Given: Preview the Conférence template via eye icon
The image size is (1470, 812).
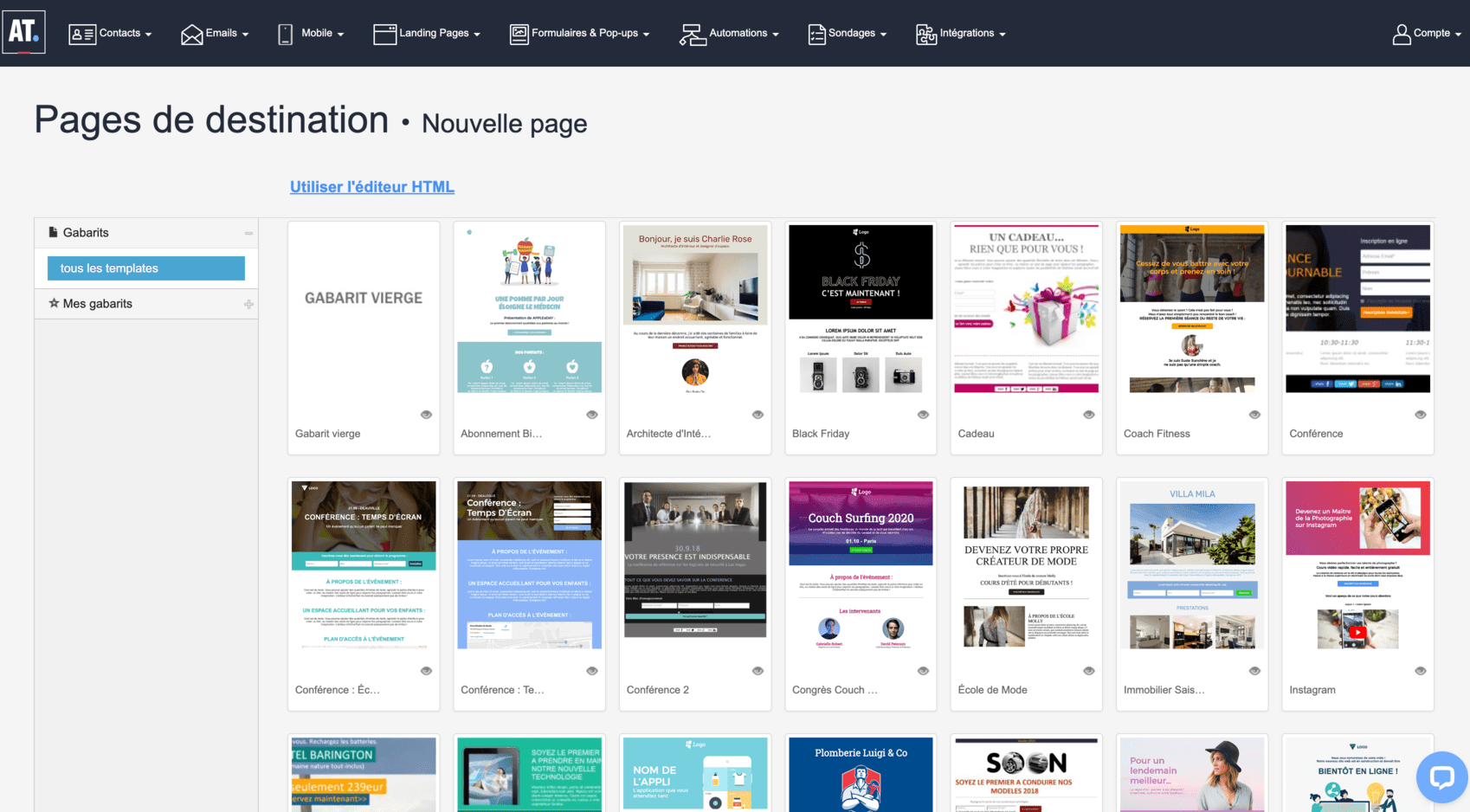Looking at the screenshot, I should 1421,415.
